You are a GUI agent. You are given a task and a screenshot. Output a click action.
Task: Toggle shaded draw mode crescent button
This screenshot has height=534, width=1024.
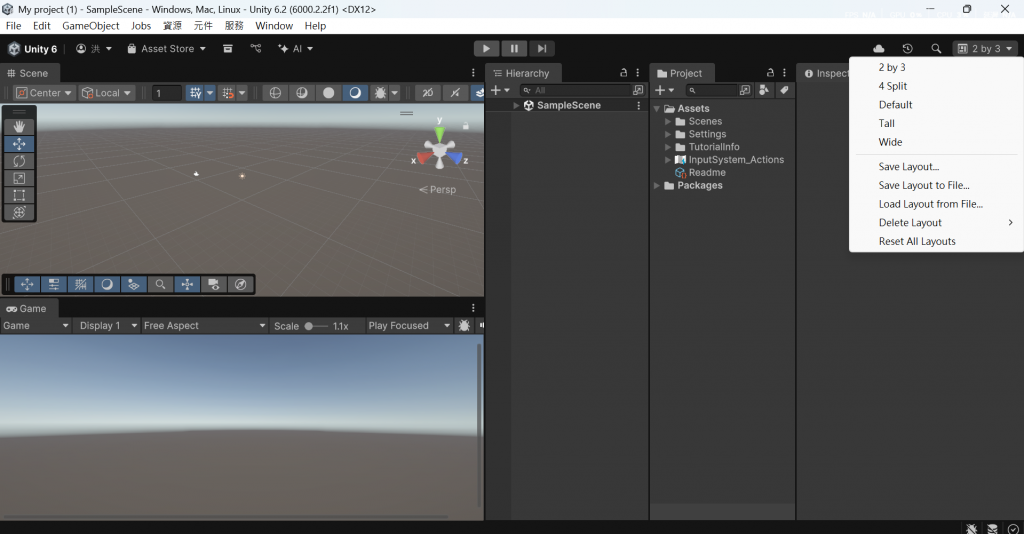(x=355, y=93)
